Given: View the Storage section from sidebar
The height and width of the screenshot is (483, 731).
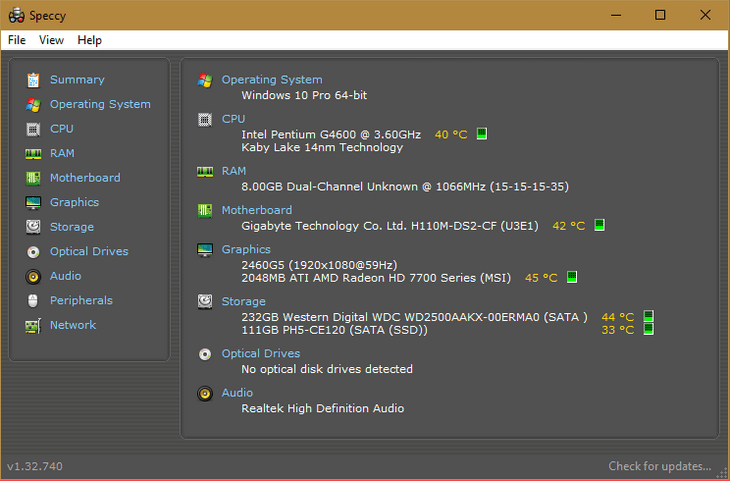Looking at the screenshot, I should coord(72,227).
